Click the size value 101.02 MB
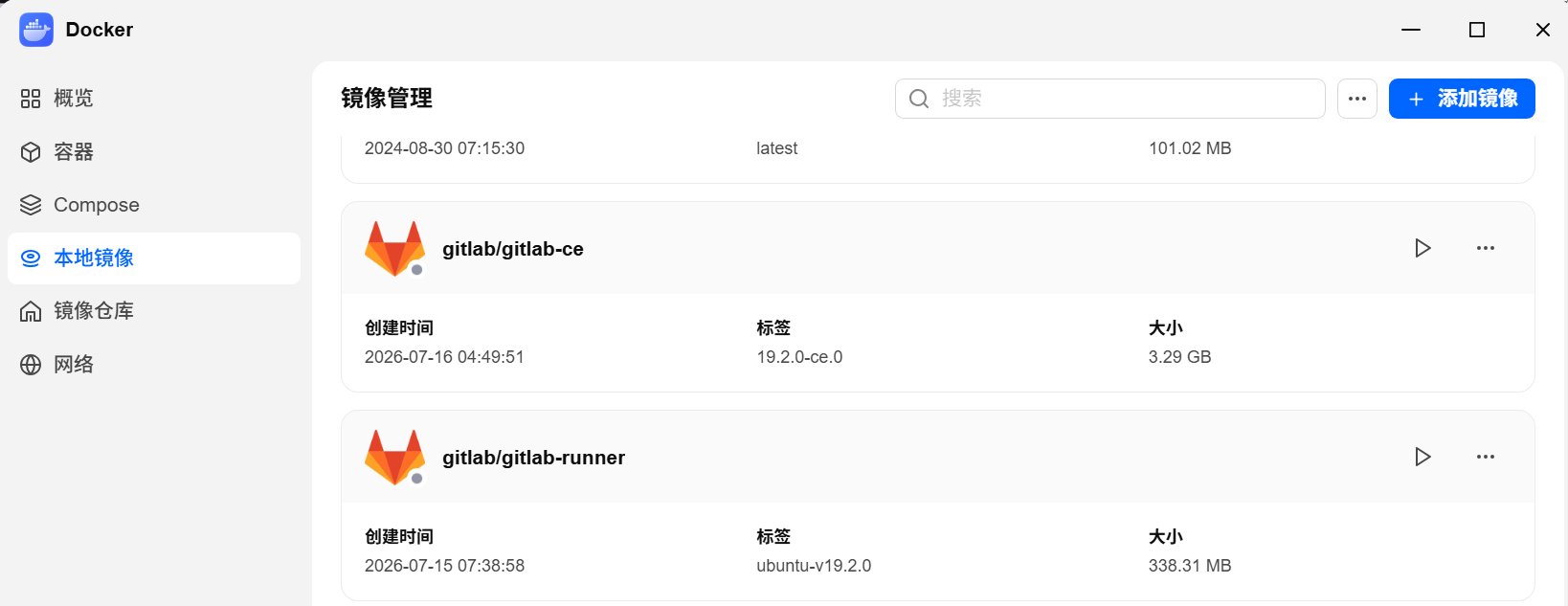The width and height of the screenshot is (1568, 606). 1190,148
